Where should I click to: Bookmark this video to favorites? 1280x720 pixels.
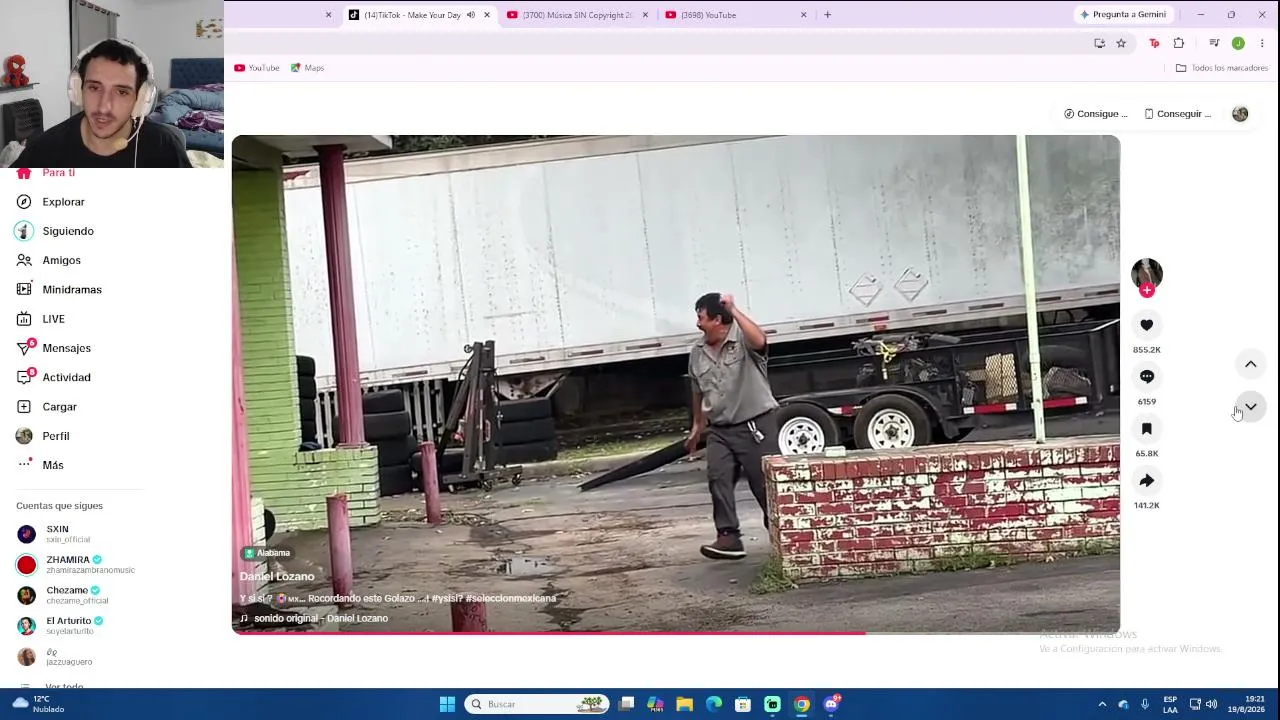(1146, 429)
